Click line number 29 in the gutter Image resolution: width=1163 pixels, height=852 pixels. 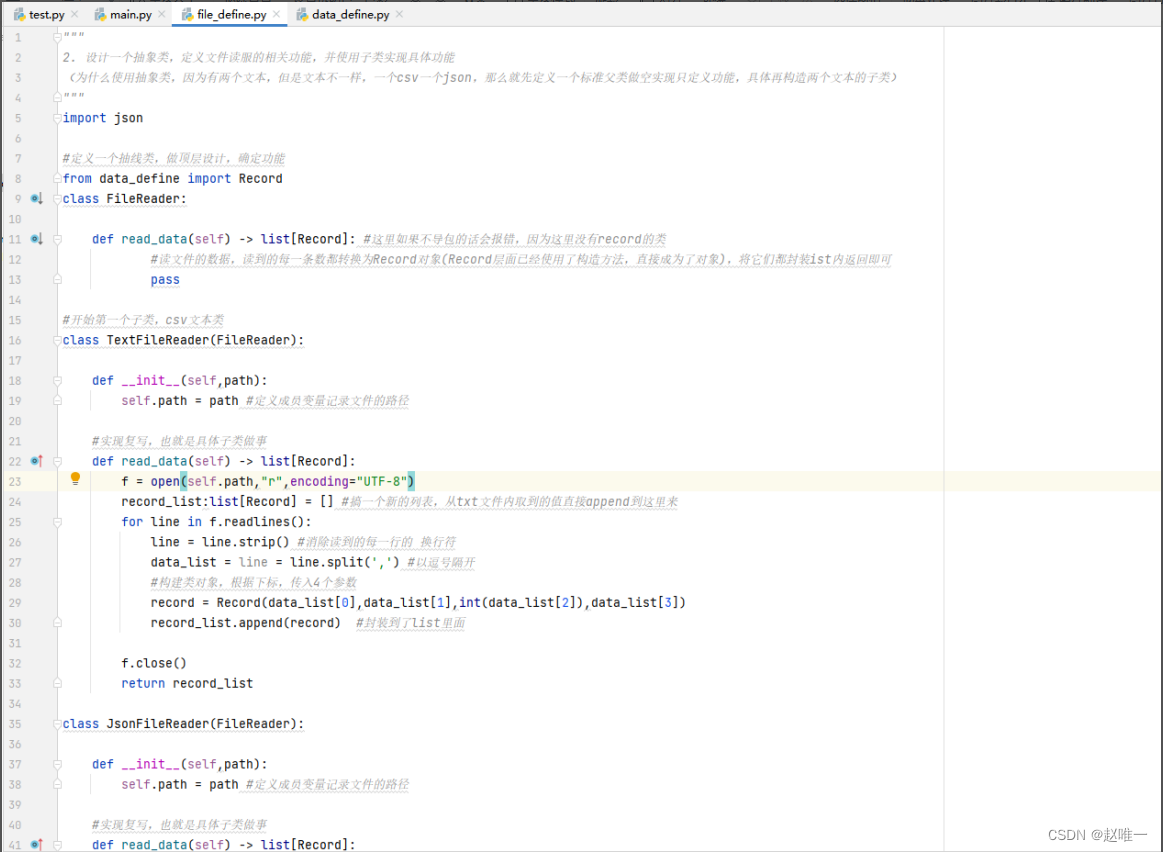tap(17, 602)
